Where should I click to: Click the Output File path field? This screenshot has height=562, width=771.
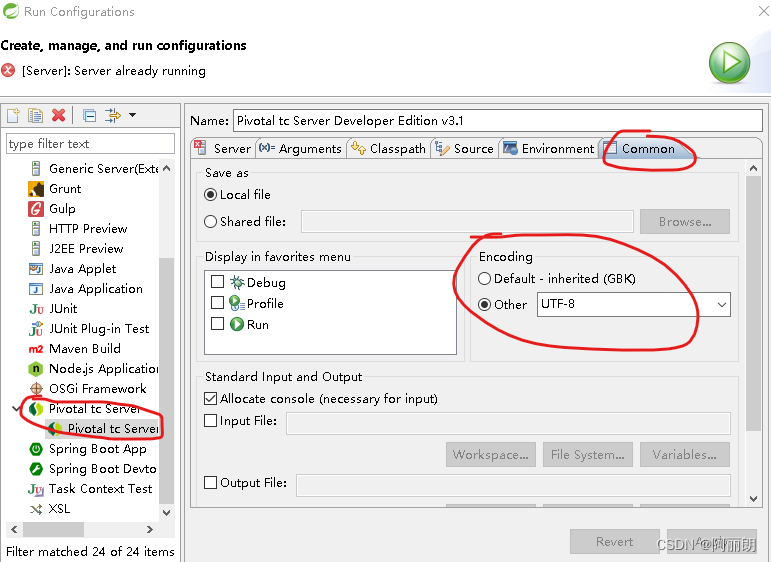[513, 486]
